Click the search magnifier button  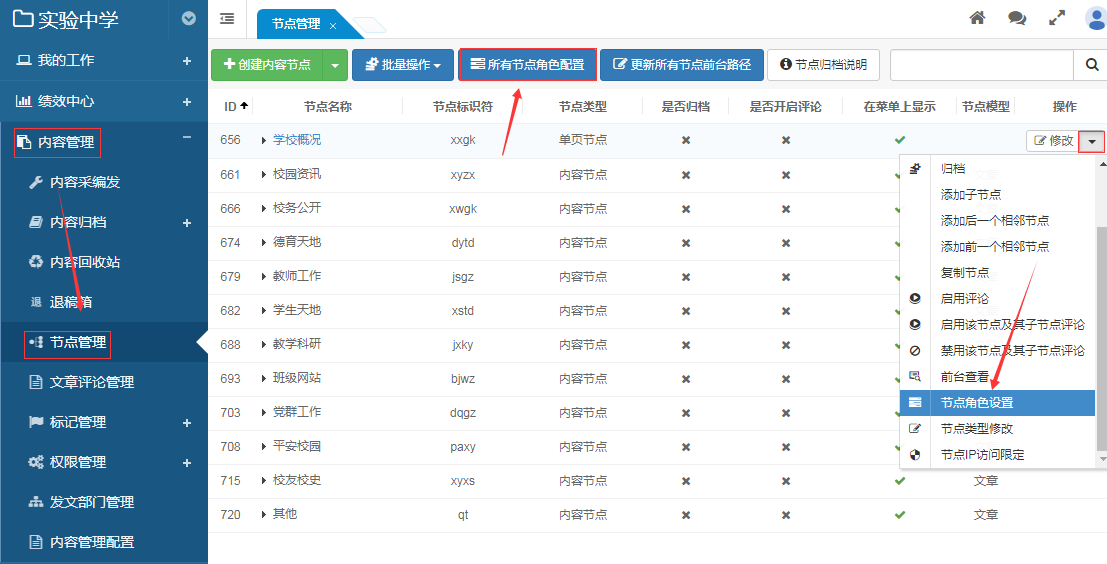1091,65
